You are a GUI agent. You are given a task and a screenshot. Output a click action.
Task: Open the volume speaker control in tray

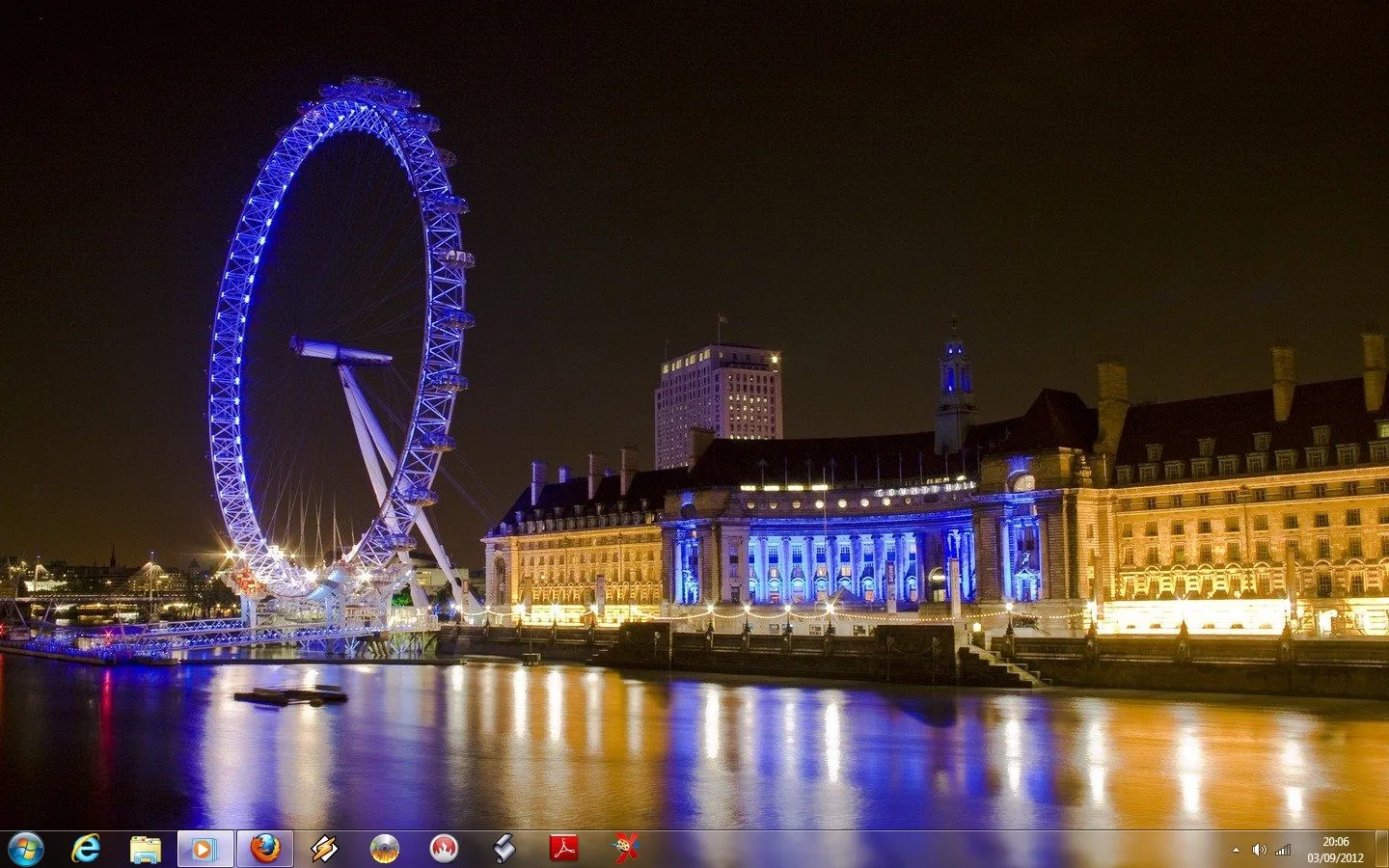[x=1259, y=850]
